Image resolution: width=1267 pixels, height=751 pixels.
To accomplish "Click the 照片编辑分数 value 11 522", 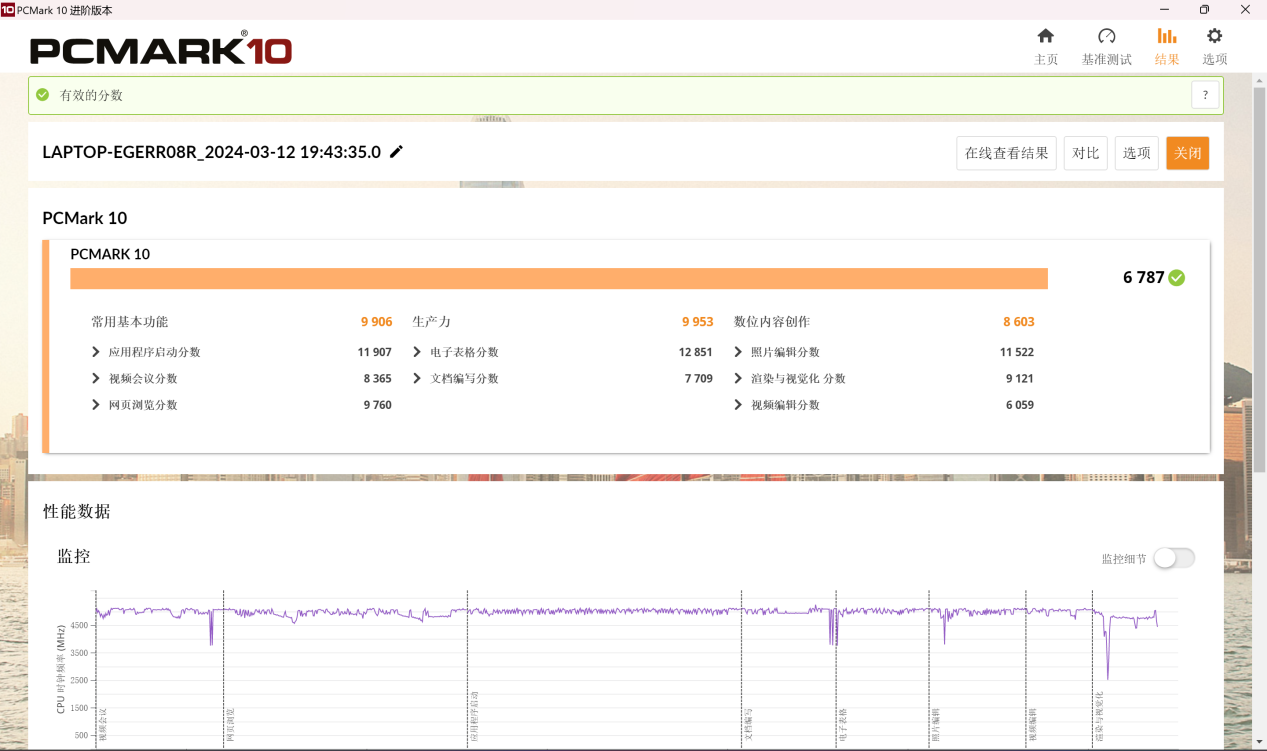I will [x=1017, y=352].
